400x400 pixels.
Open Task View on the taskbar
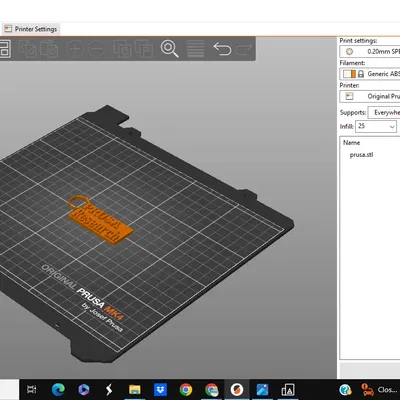click(32, 389)
